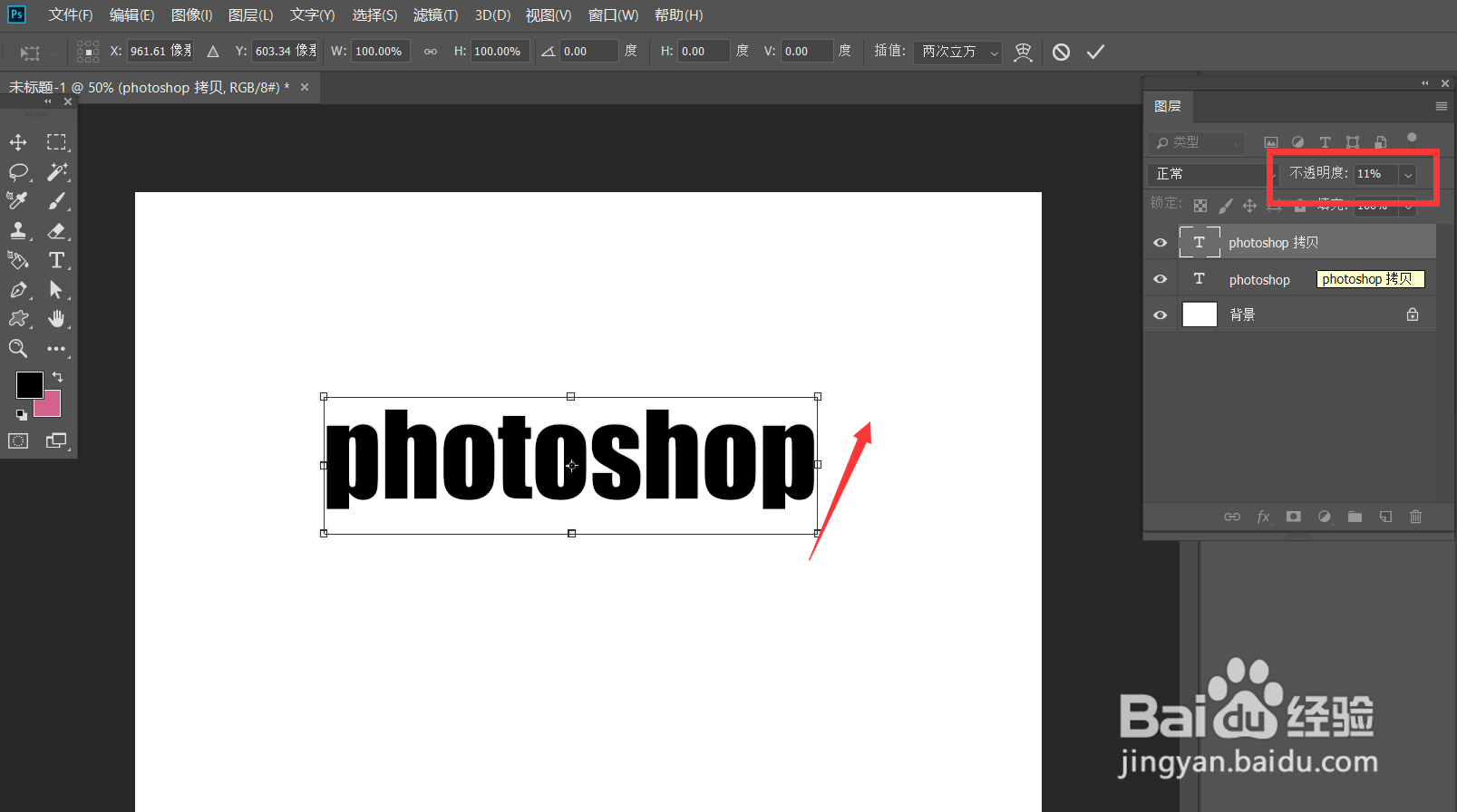
Task: Add a layer style fx
Action: (1263, 517)
